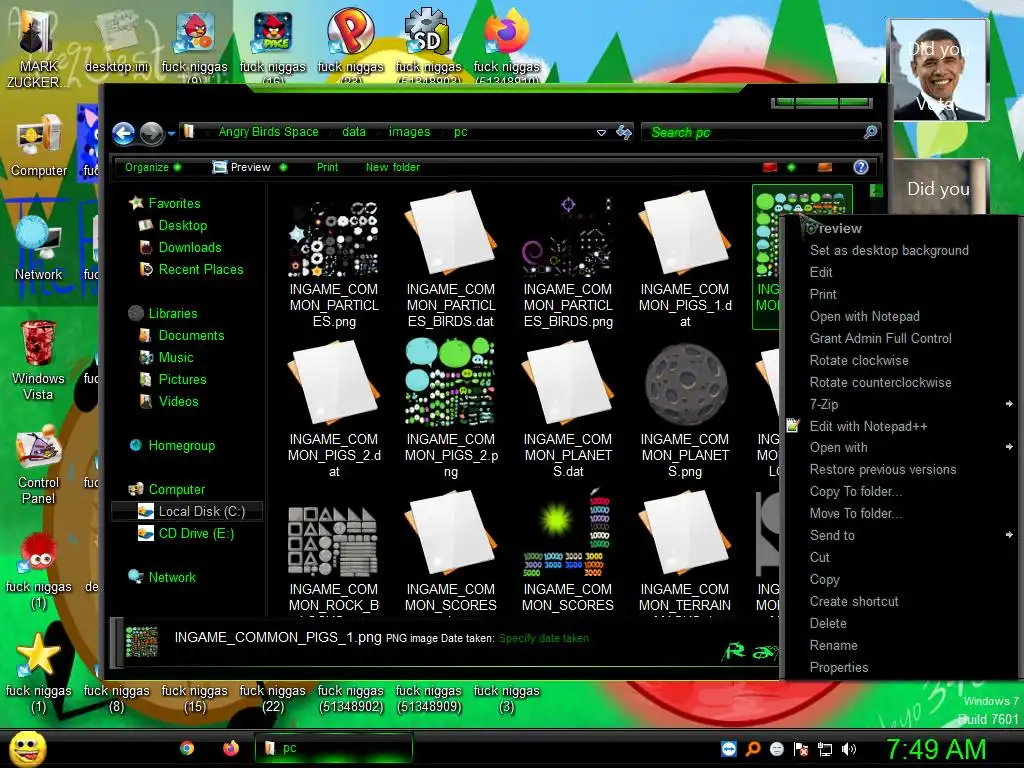Image resolution: width=1024 pixels, height=768 pixels.
Task: Launch Firefox from the taskbar
Action: click(231, 748)
